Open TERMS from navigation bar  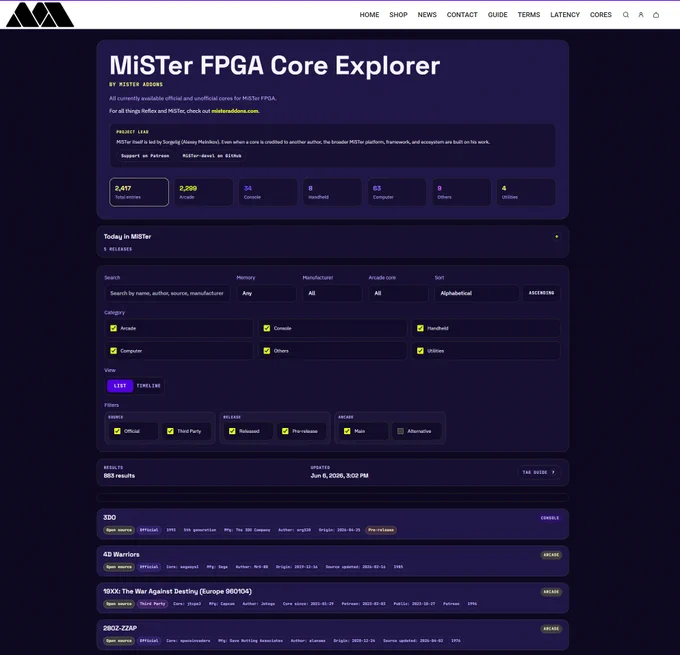point(529,15)
